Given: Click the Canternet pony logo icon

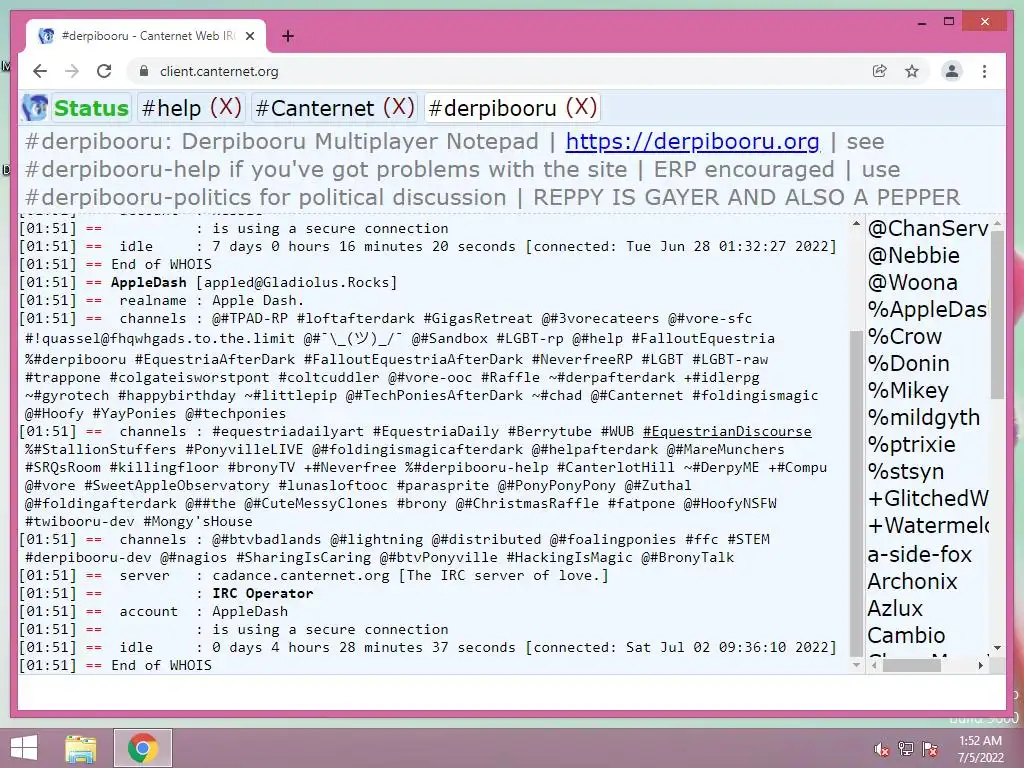Looking at the screenshot, I should tap(35, 108).
